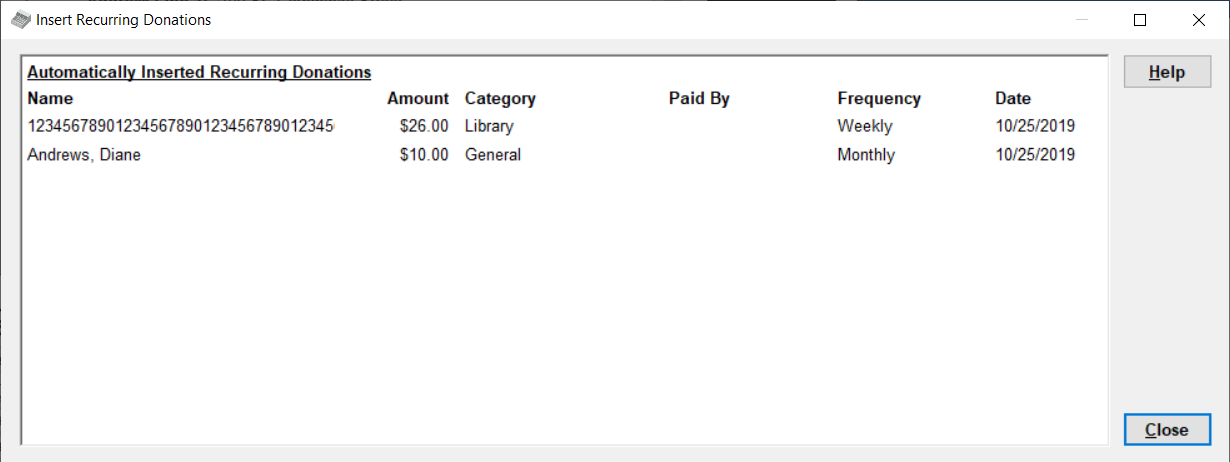The height and width of the screenshot is (462, 1230).
Task: Select the long numeric name row
Action: coord(180,127)
